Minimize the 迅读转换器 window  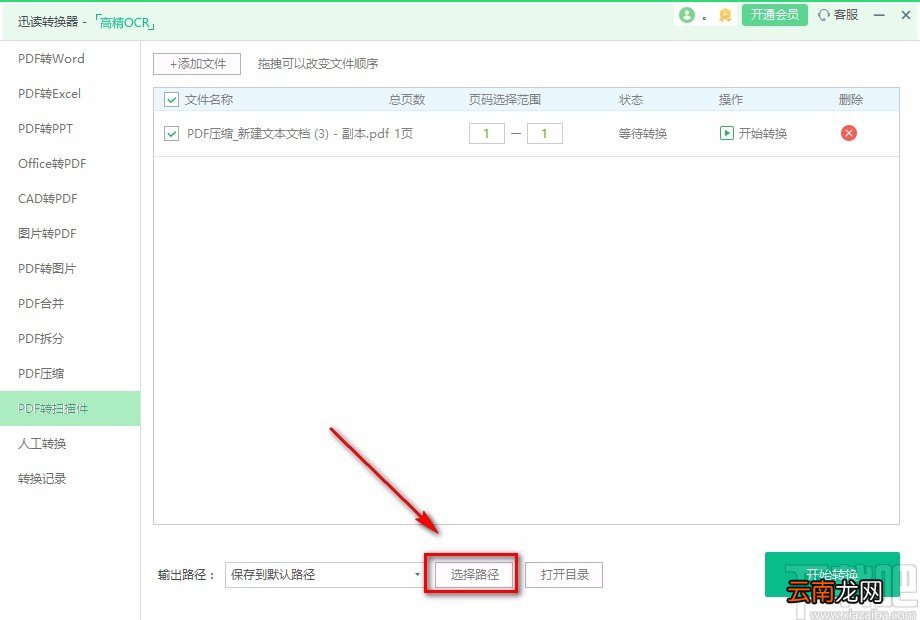[x=879, y=15]
